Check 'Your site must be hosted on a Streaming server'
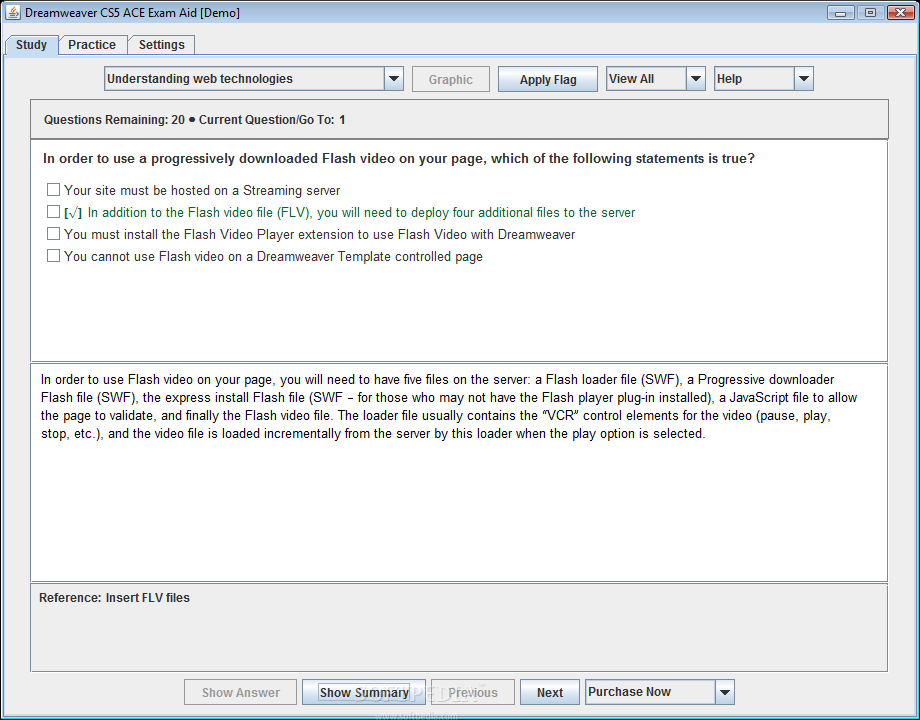The width and height of the screenshot is (920, 720). (53, 190)
